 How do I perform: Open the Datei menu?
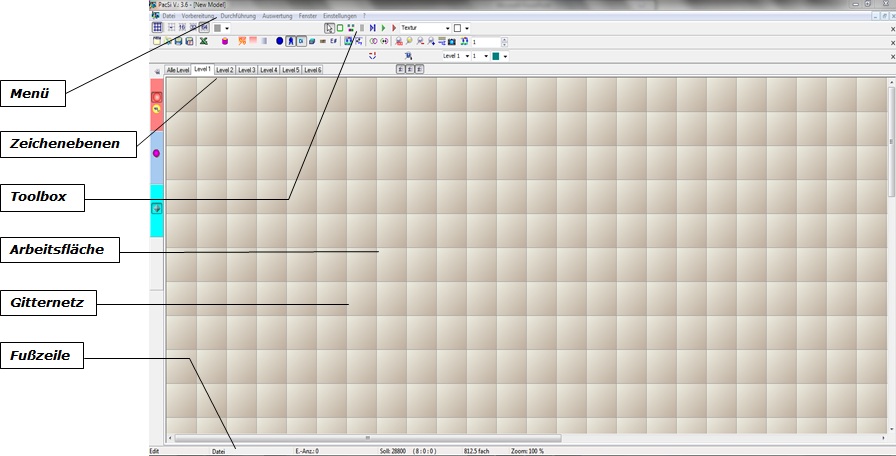[169, 16]
